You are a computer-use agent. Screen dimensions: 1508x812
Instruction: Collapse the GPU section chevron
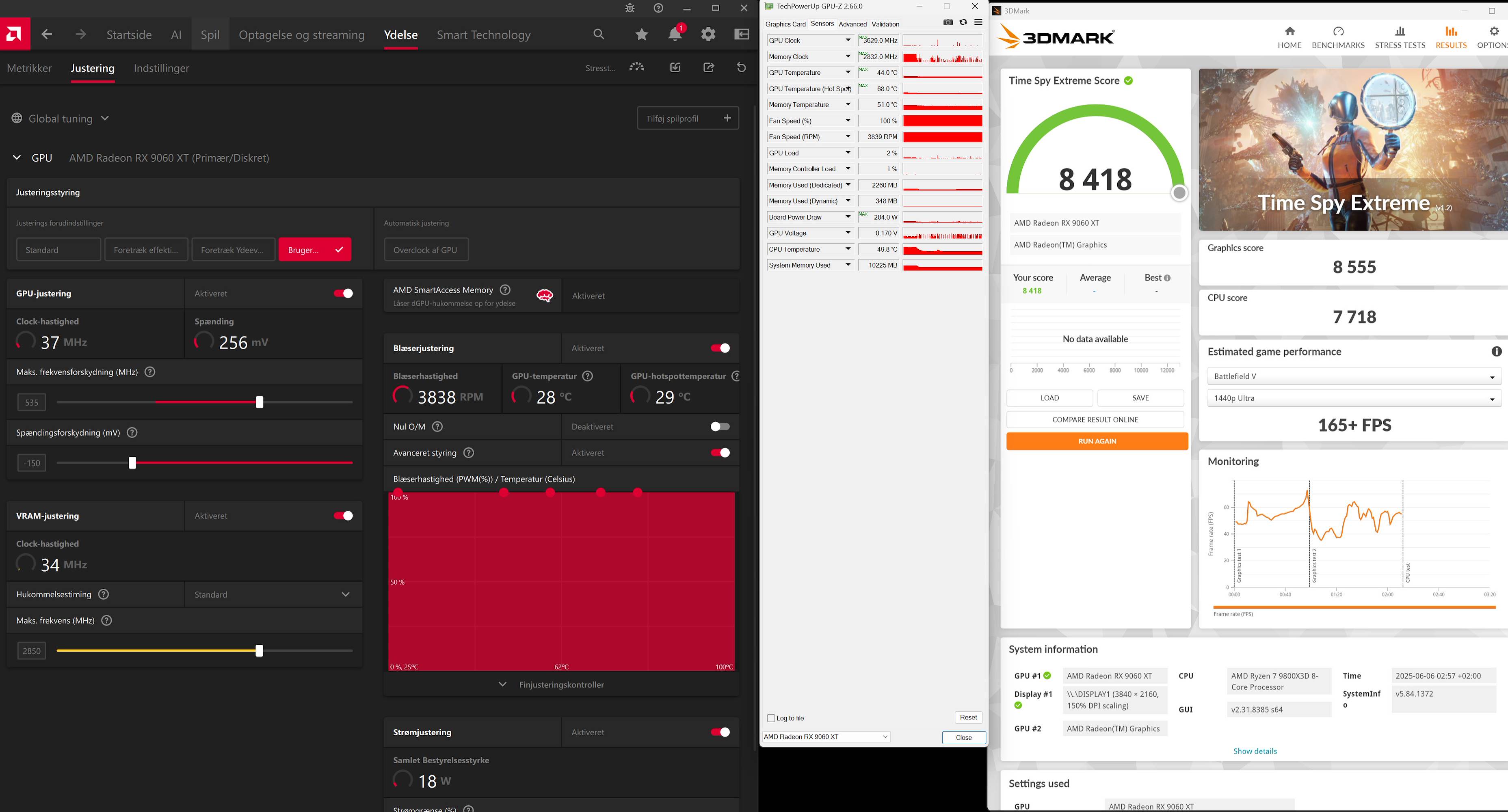tap(17, 158)
